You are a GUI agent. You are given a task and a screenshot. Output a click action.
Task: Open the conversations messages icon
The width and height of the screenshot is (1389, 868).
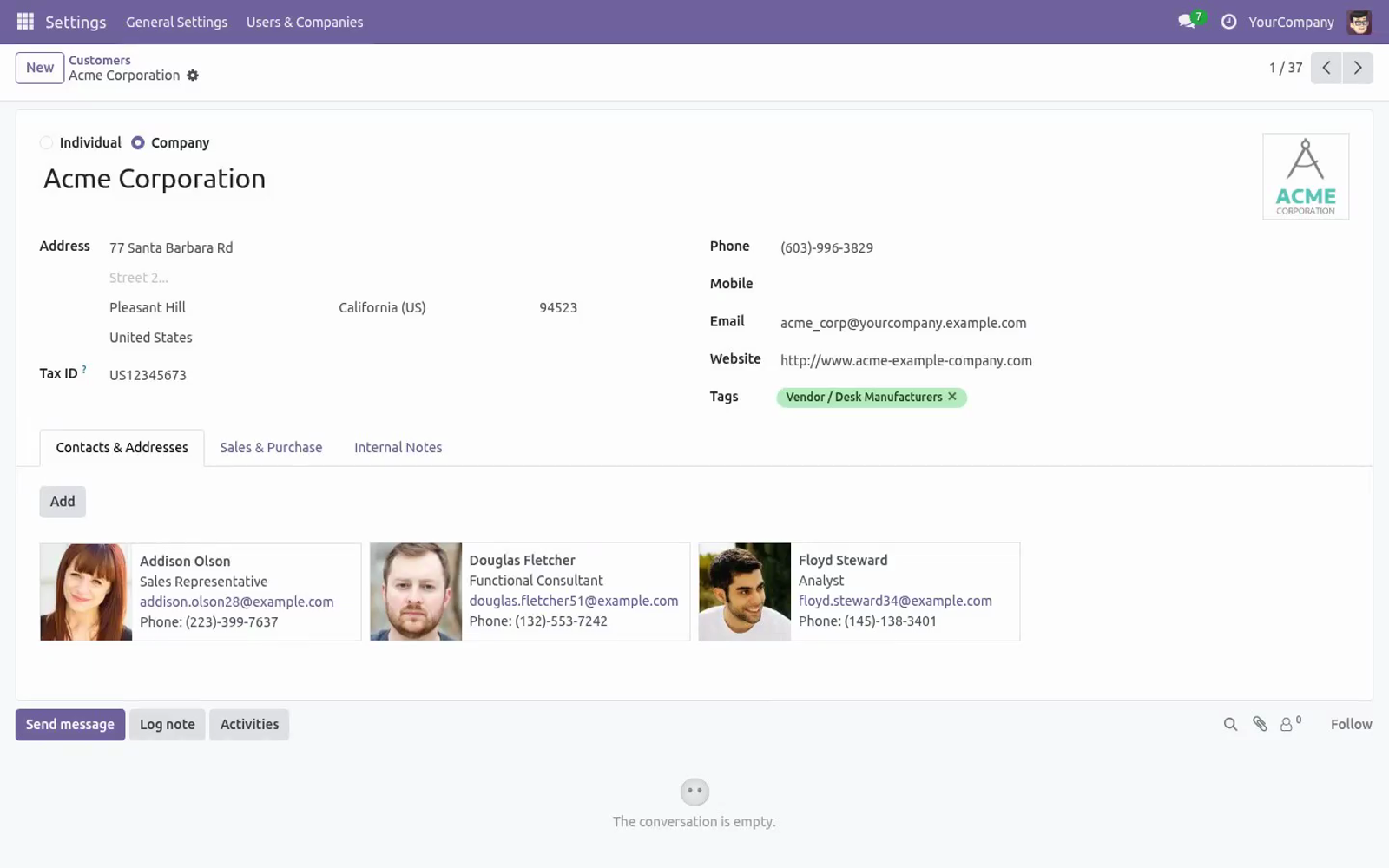click(x=1187, y=22)
